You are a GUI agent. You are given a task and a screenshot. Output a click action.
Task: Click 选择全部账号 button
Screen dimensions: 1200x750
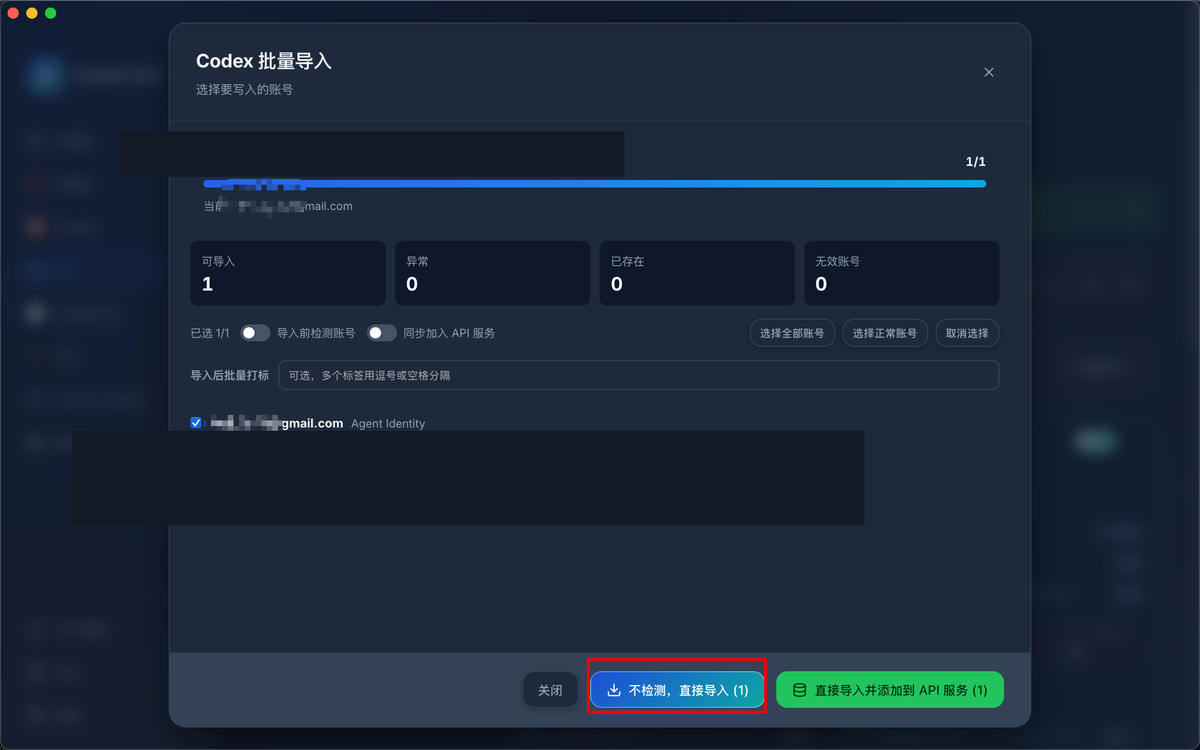pyautogui.click(x=792, y=333)
